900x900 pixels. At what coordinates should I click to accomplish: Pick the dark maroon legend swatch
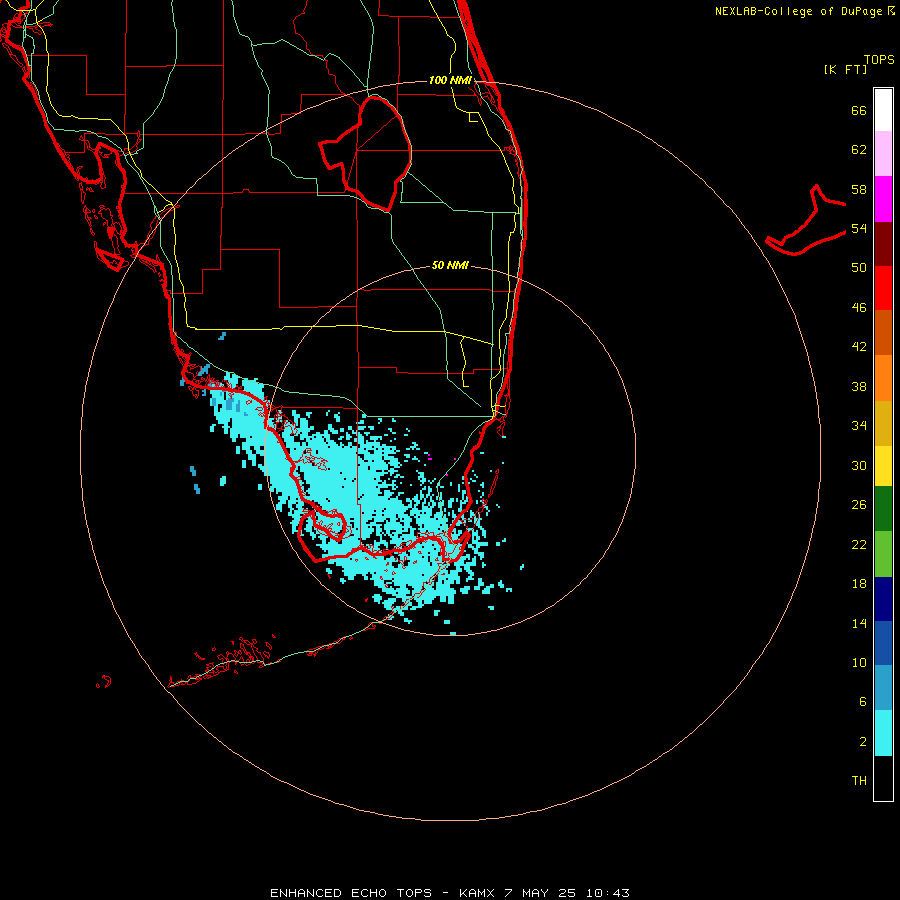pyautogui.click(x=883, y=243)
